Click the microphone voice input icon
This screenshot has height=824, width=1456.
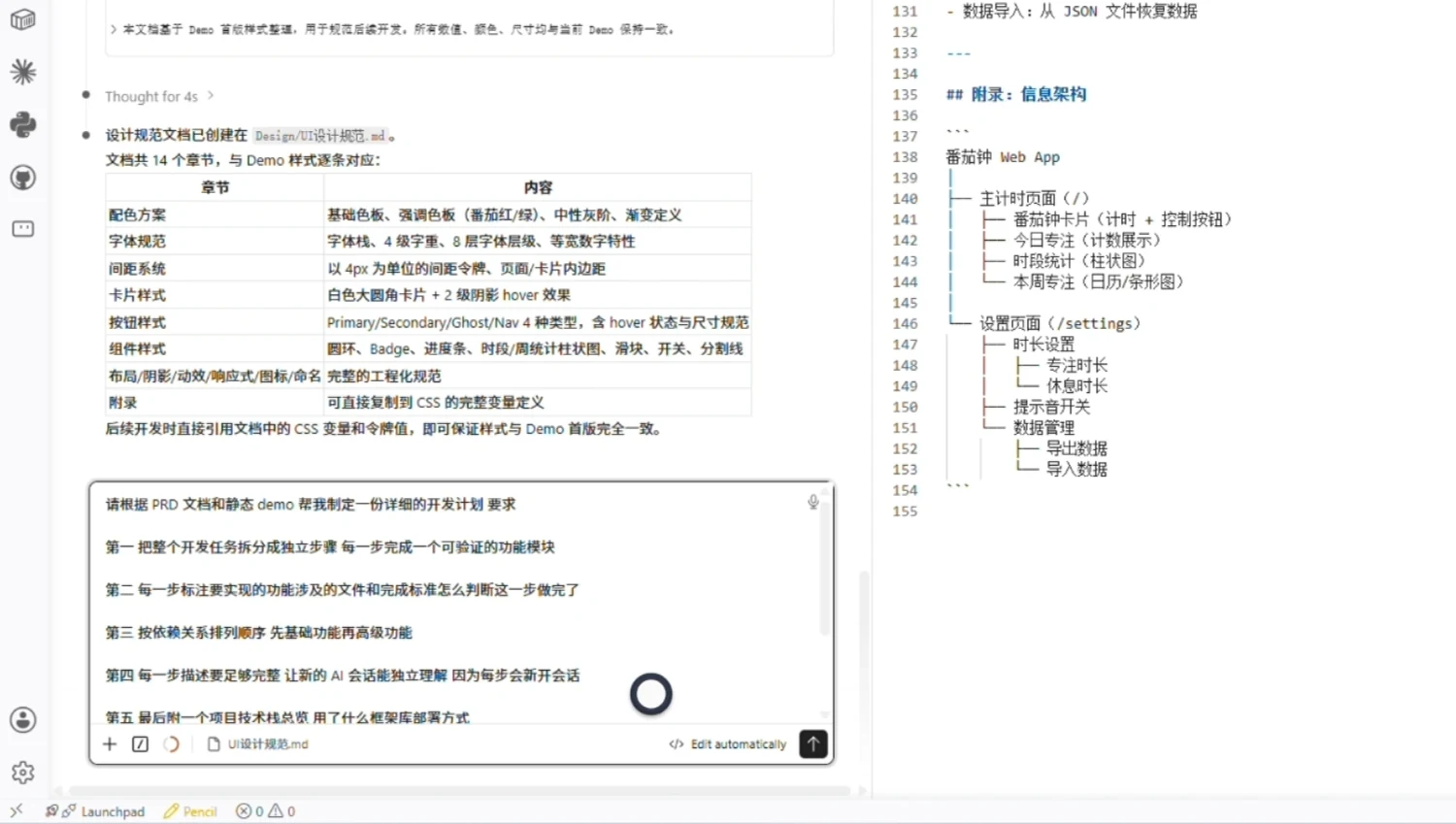813,502
